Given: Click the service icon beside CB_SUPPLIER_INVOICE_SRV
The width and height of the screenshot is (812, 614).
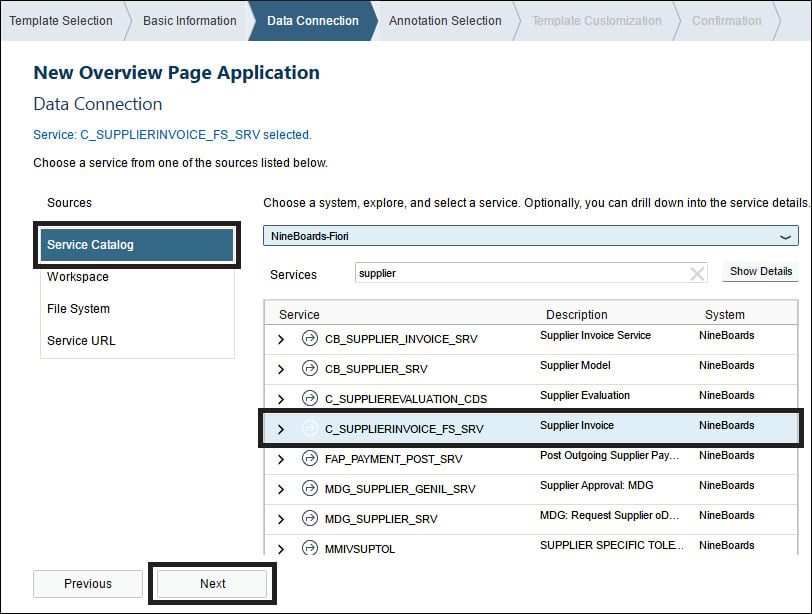Looking at the screenshot, I should pyautogui.click(x=309, y=339).
